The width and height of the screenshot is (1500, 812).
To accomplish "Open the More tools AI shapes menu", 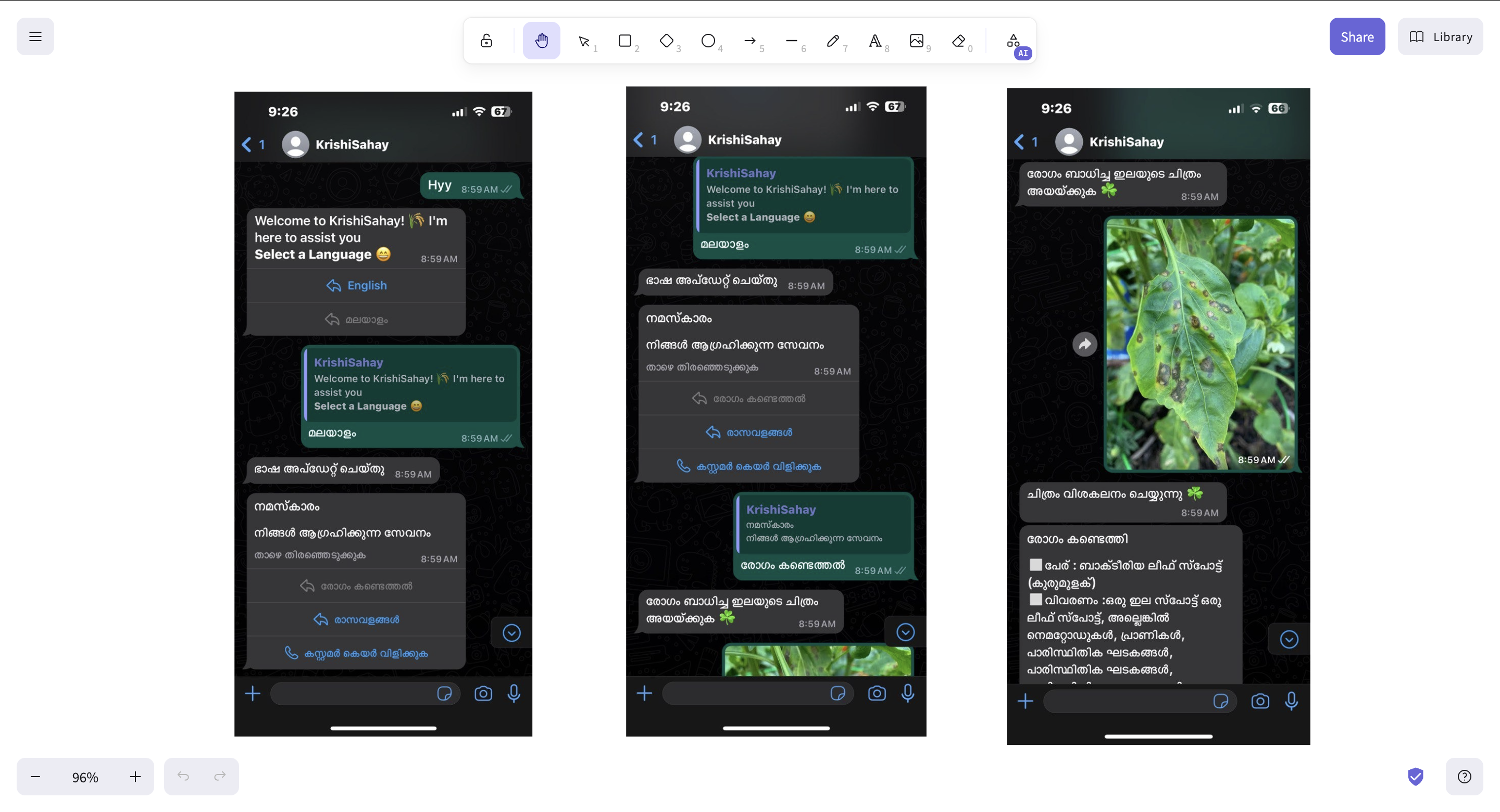I will [1014, 41].
